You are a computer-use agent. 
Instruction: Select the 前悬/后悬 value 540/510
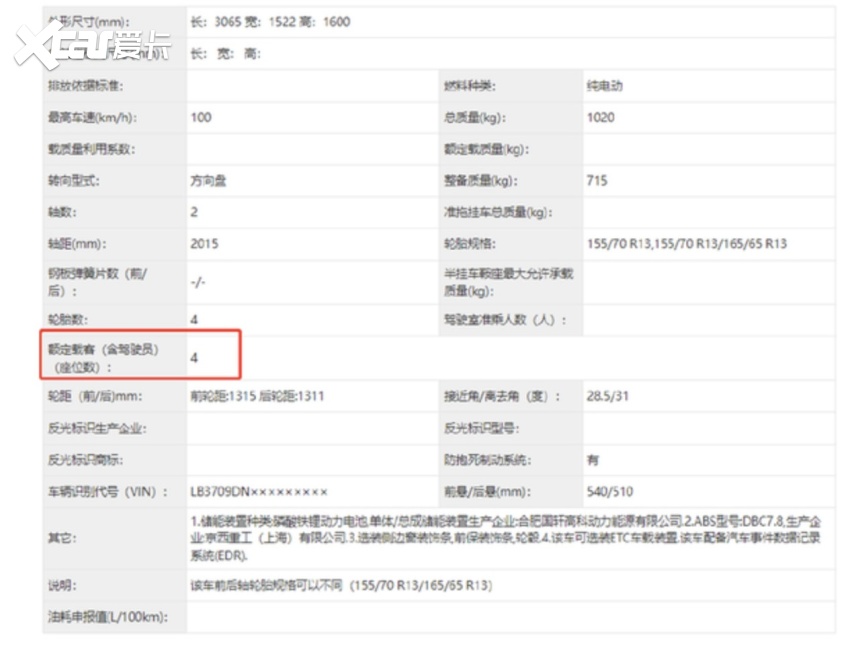(610, 492)
